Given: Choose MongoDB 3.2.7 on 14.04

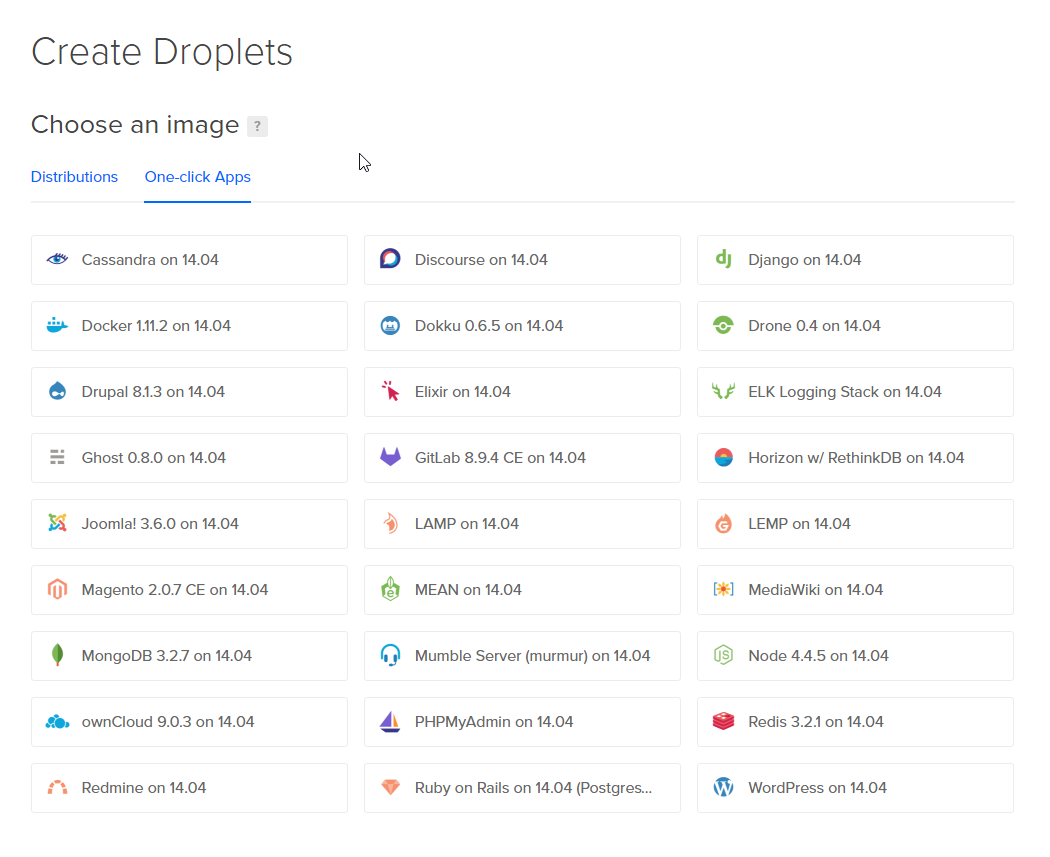Looking at the screenshot, I should (x=190, y=656).
